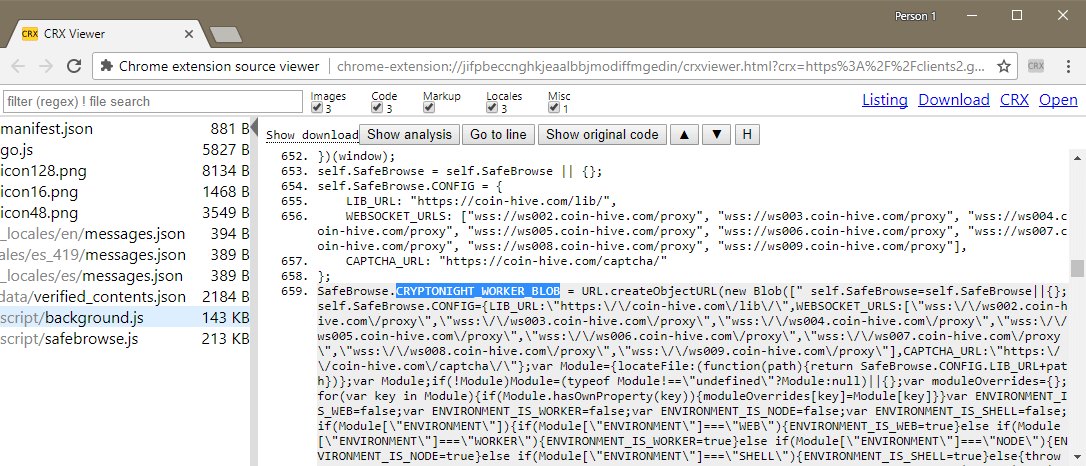Click the scrollbar down arrow in code pane
The width and height of the screenshot is (1086, 466).
1077,458
